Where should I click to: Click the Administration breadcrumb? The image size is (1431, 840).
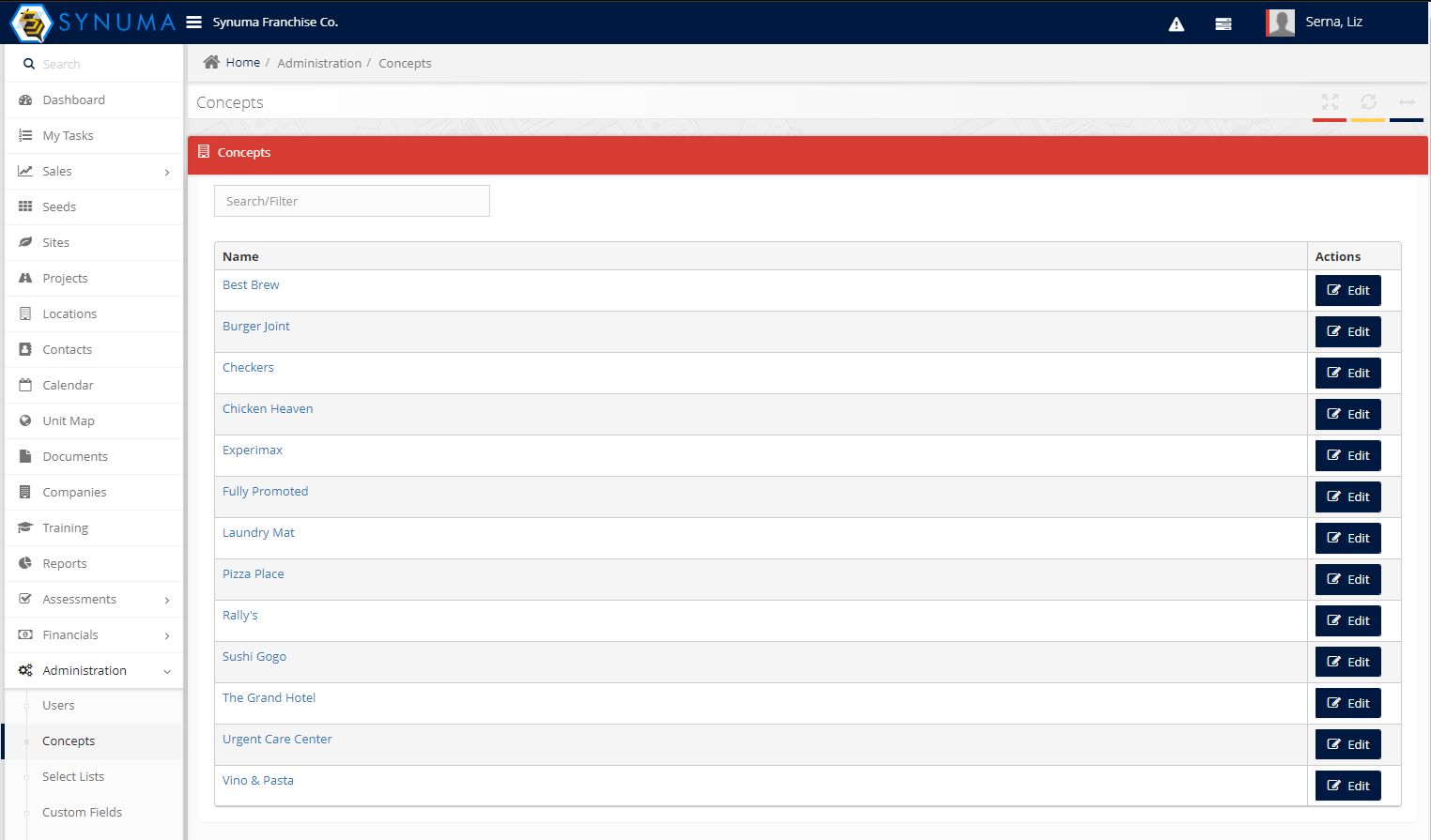tap(319, 63)
